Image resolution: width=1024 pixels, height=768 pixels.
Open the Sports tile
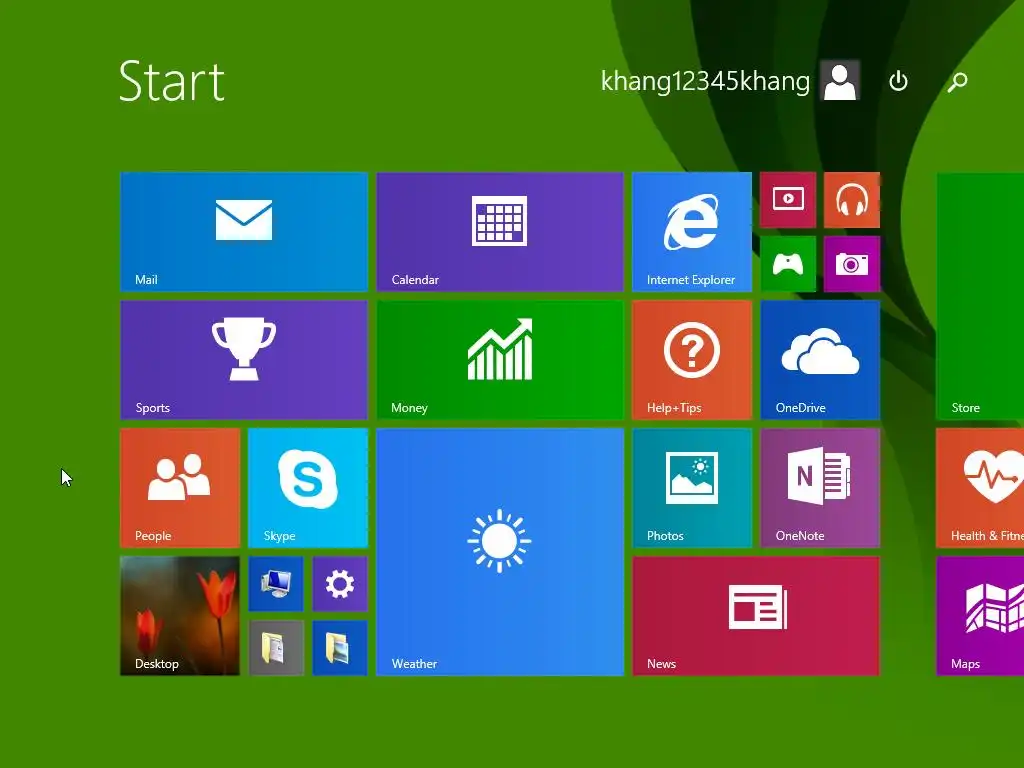click(x=244, y=360)
